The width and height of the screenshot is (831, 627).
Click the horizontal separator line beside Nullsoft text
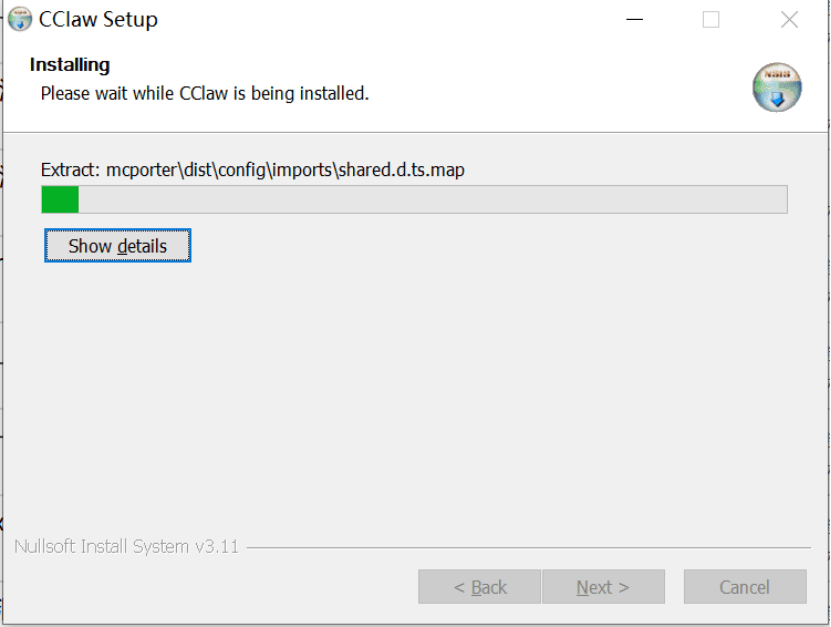528,548
